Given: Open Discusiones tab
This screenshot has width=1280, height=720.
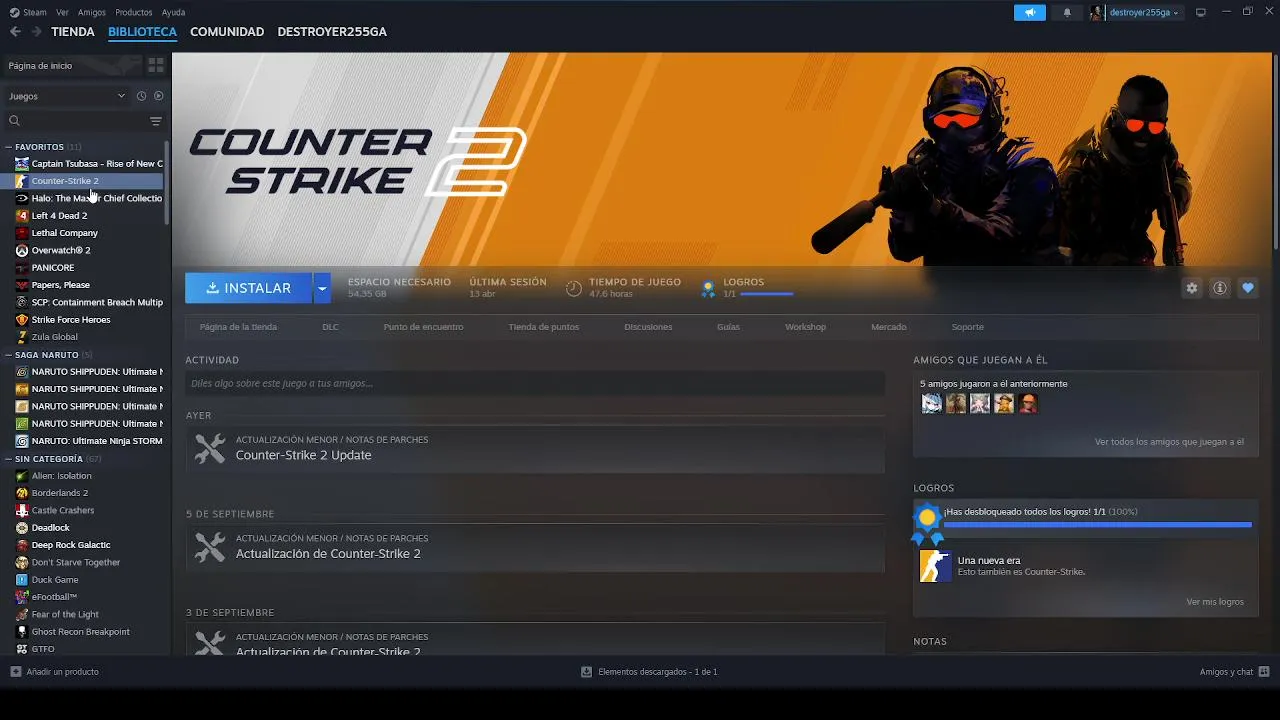Looking at the screenshot, I should (648, 327).
